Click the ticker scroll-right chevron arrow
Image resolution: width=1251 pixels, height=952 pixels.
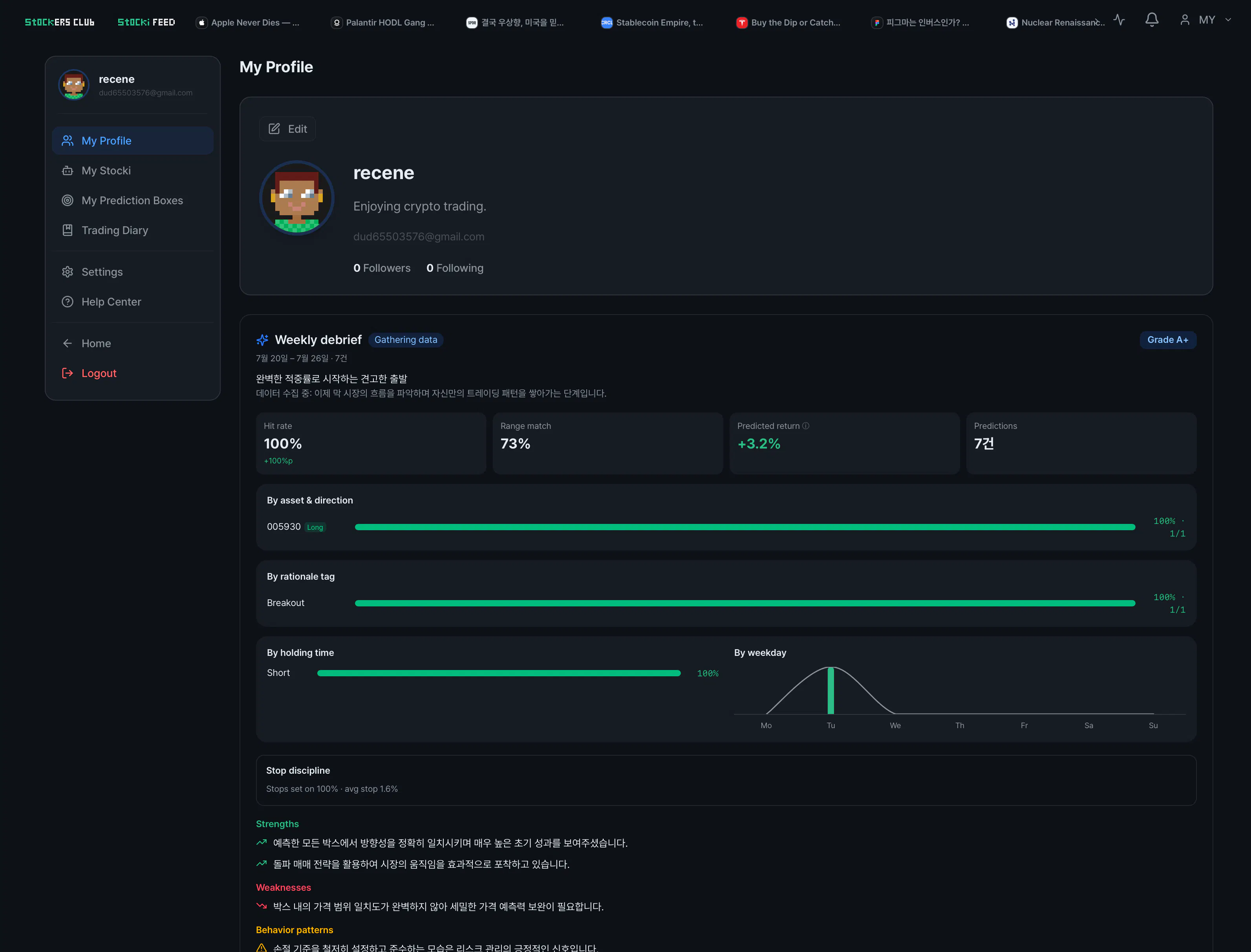(1097, 22)
